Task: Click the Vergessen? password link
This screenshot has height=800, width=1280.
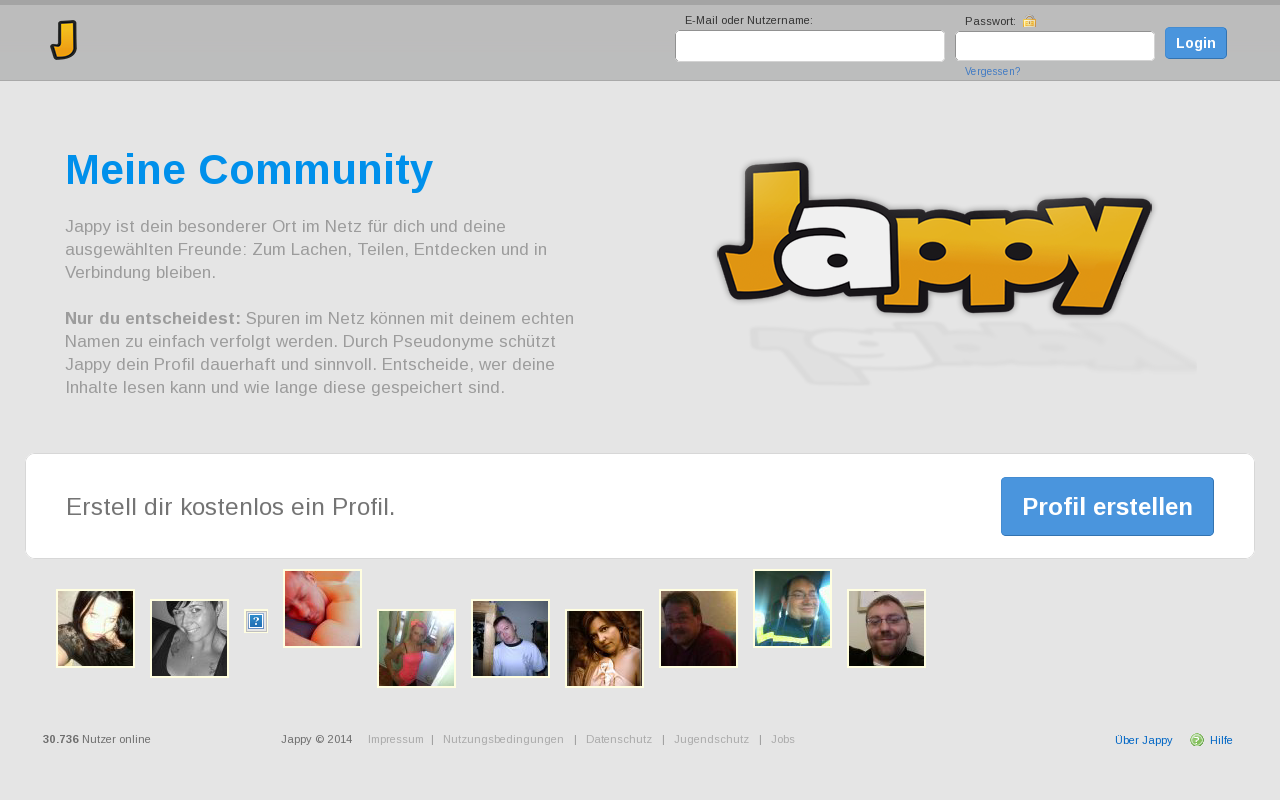Action: coord(992,72)
